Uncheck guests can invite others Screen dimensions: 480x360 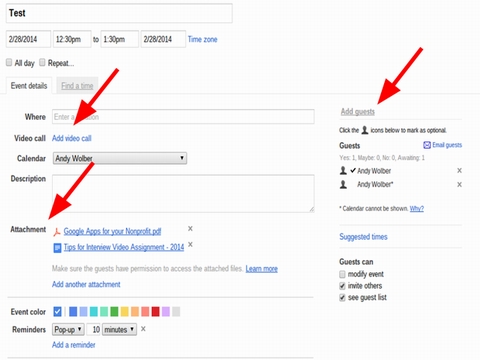tap(342, 286)
